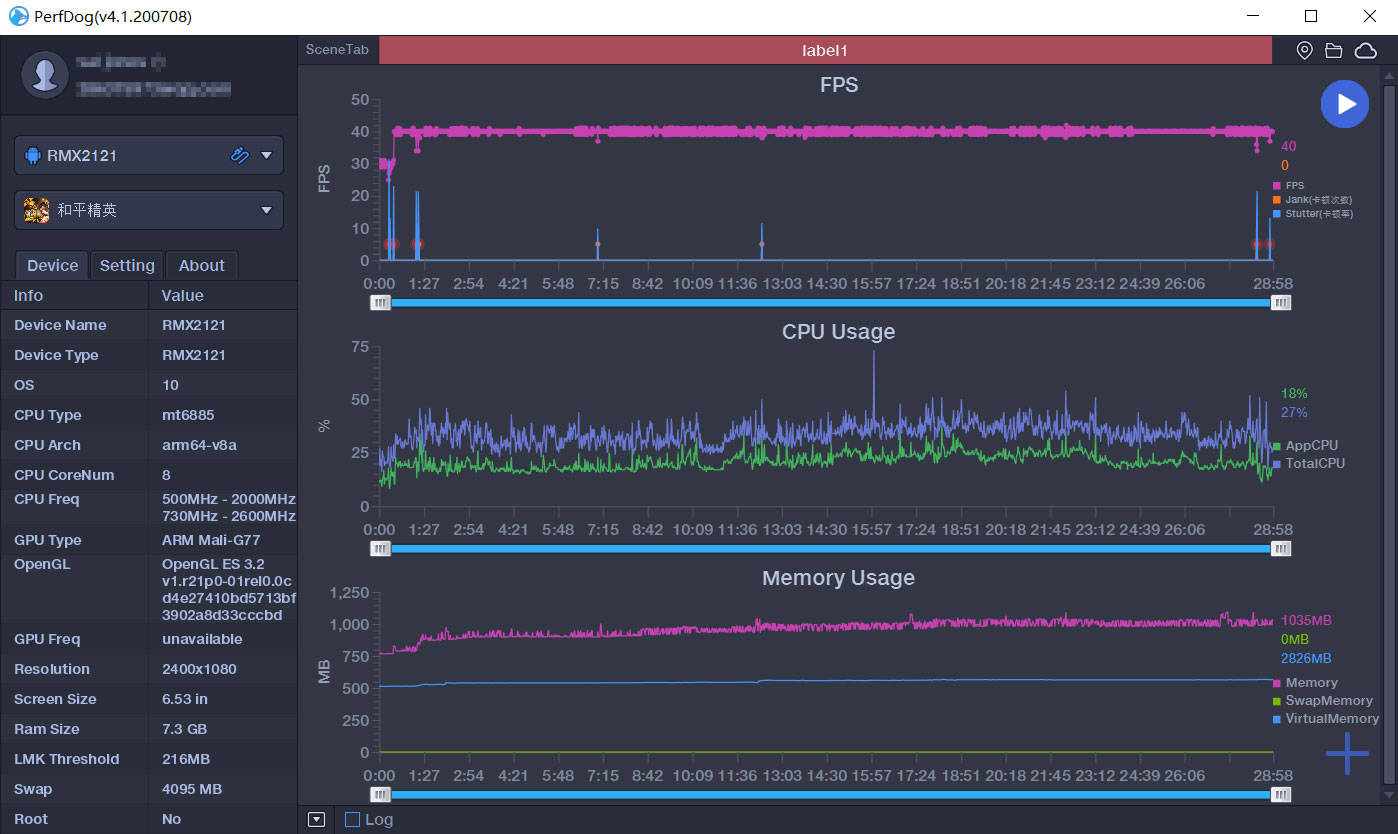Screen dimensions: 1398x834
Task: Click the label1 scene bar
Action: (825, 50)
